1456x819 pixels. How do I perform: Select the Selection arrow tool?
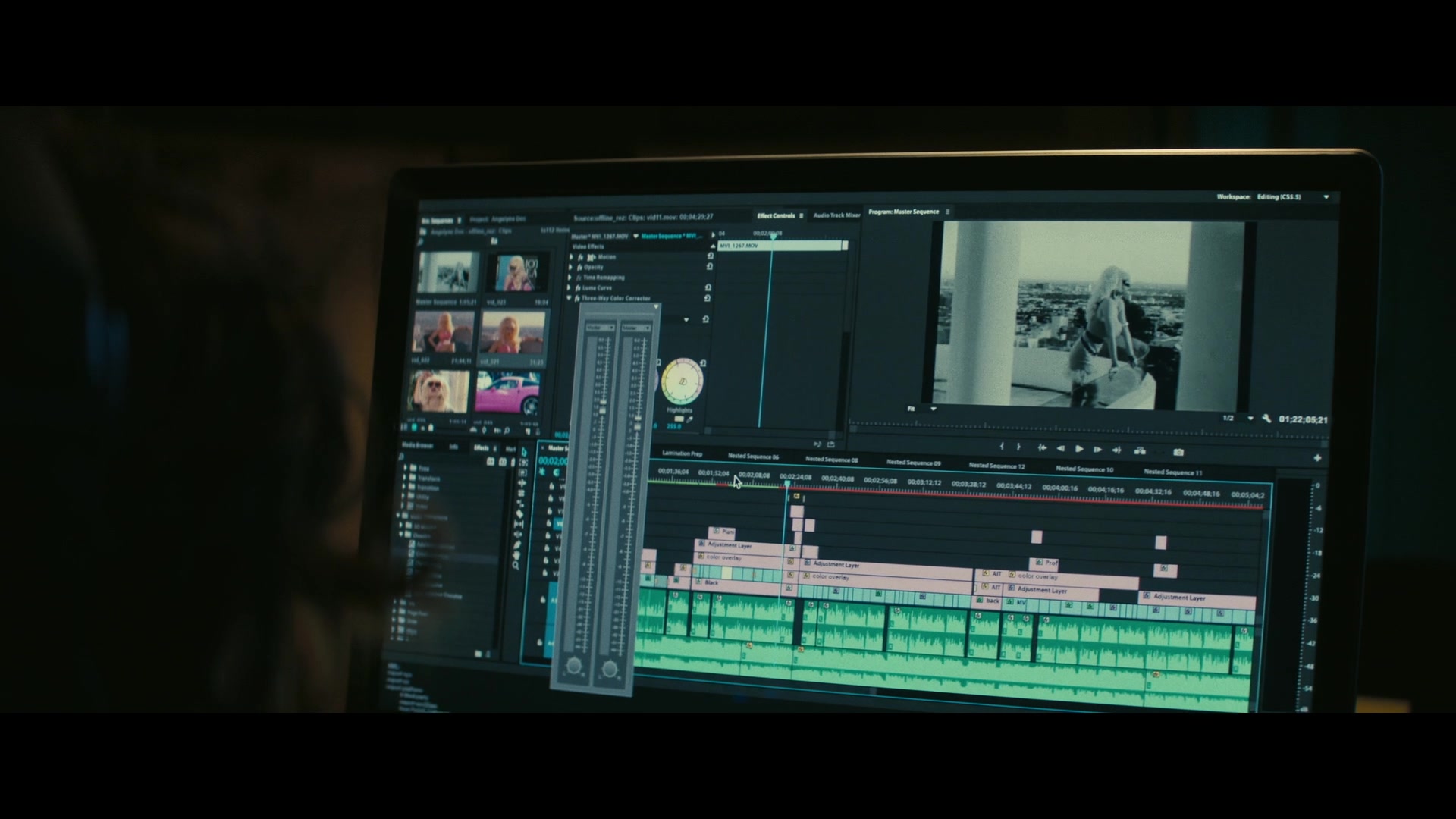[x=523, y=453]
